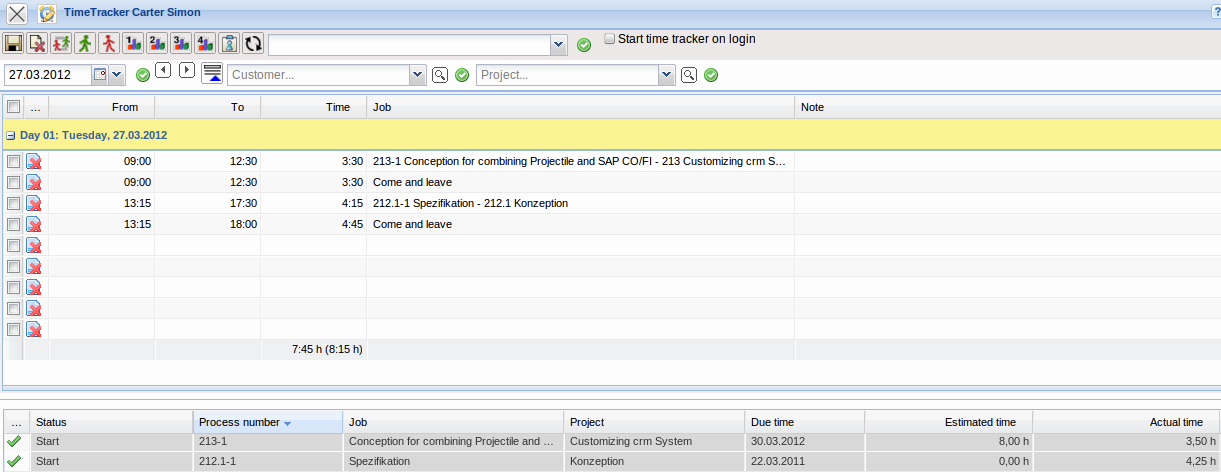Click the chart icon numbered 1
The height and width of the screenshot is (472, 1221).
pyautogui.click(x=133, y=44)
